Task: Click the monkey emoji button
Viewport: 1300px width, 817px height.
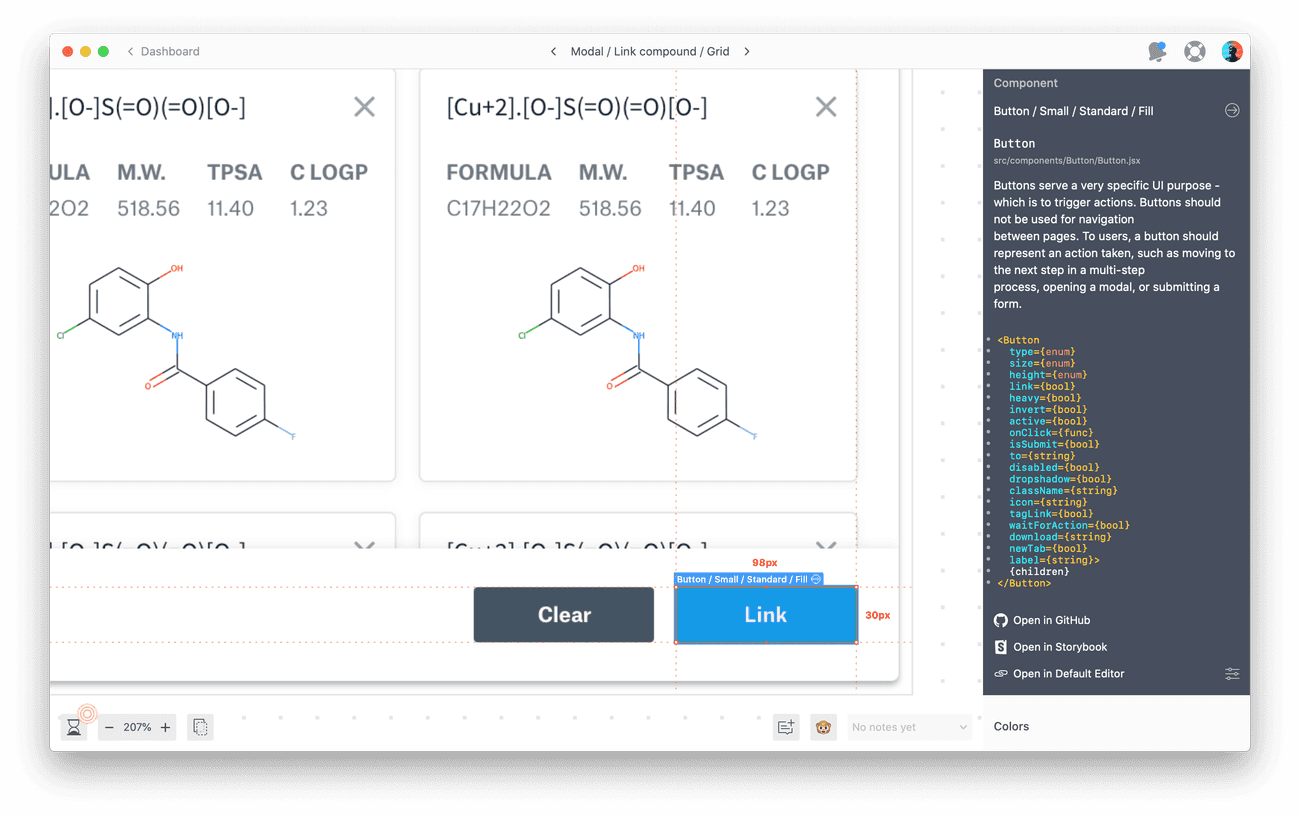Action: [823, 728]
